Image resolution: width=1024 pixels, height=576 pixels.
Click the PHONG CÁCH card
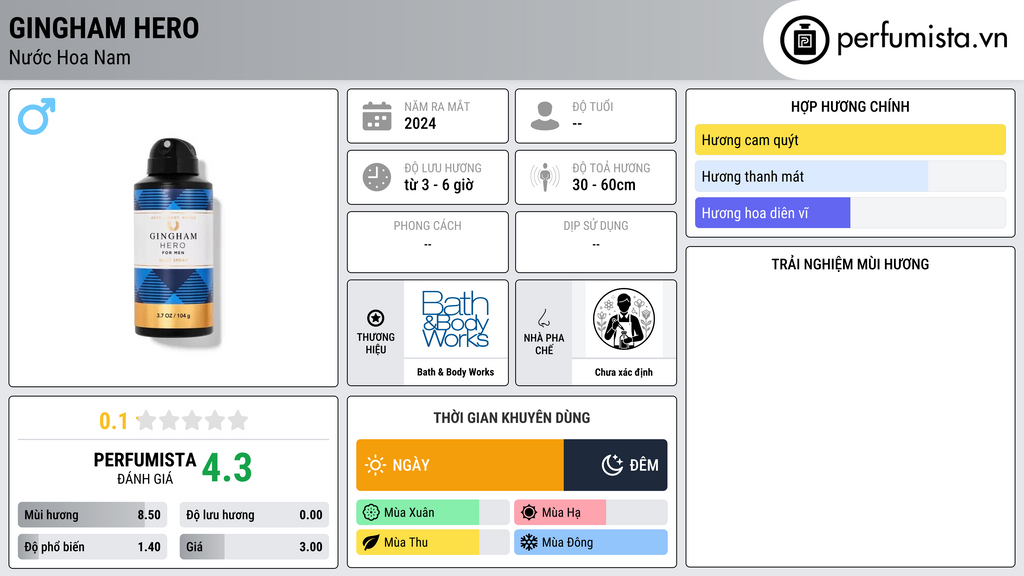click(428, 242)
